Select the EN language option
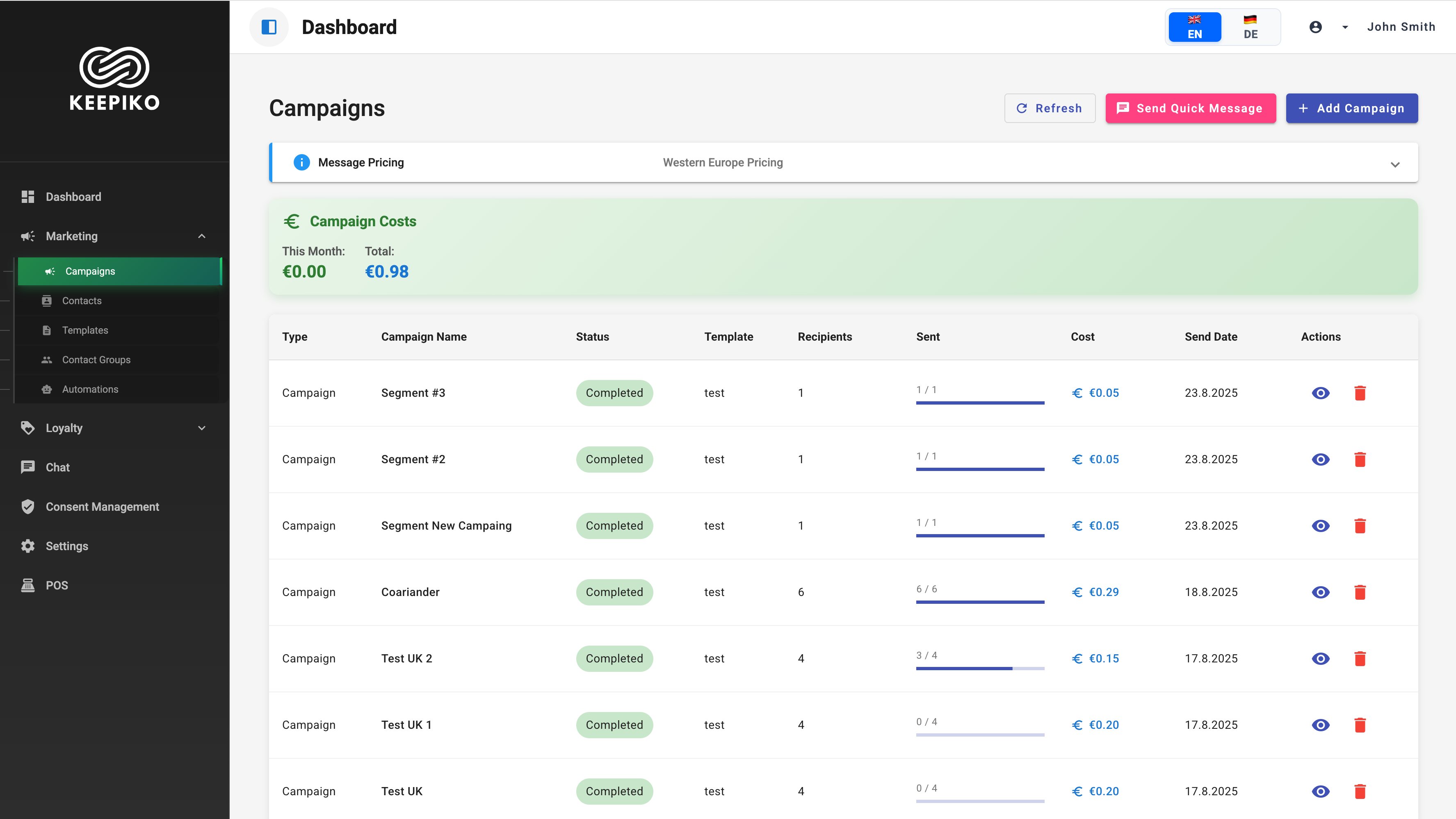Screen dimensions: 1456x819 point(1194,27)
